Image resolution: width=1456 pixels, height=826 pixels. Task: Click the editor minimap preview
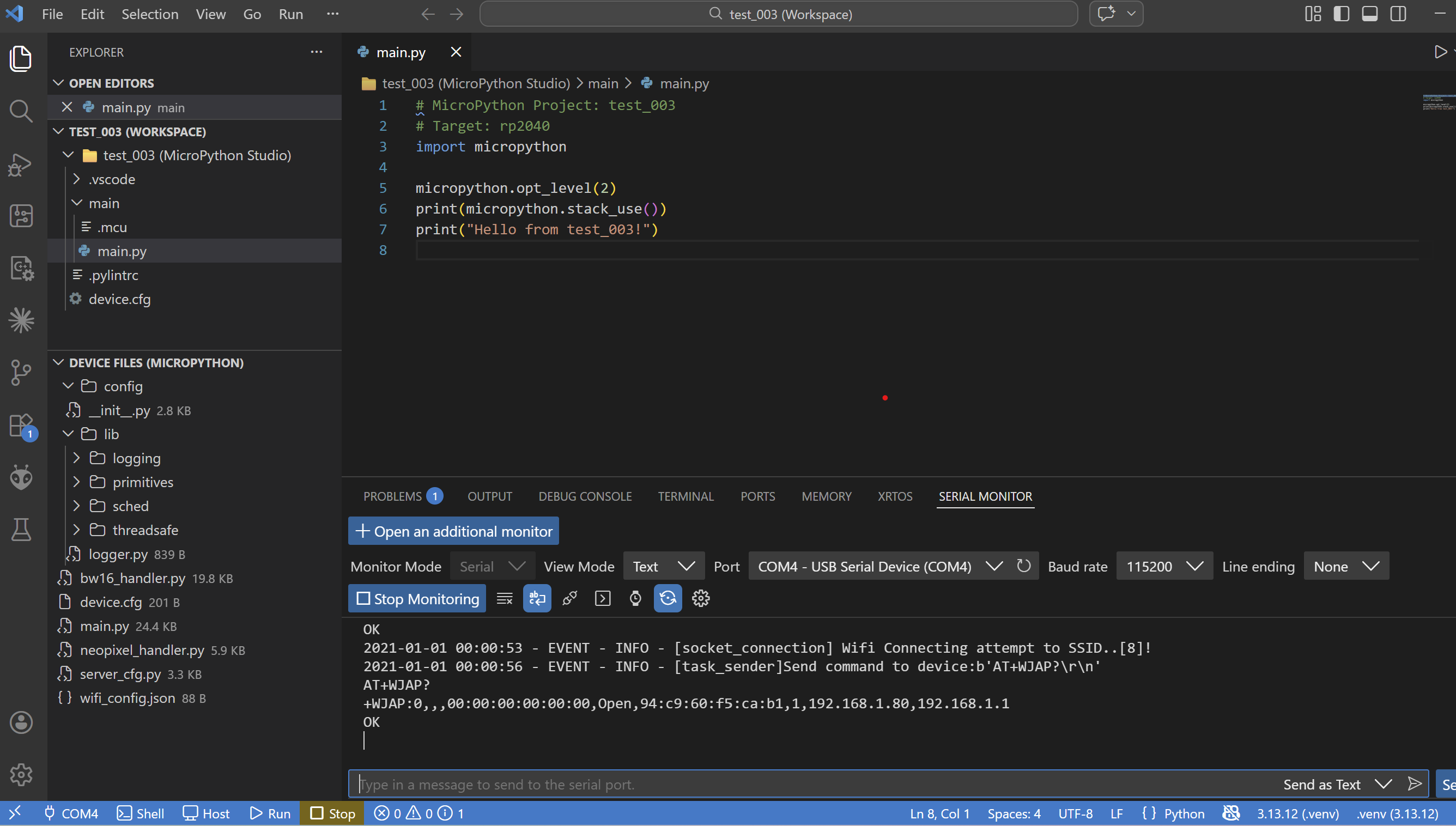tap(1439, 102)
